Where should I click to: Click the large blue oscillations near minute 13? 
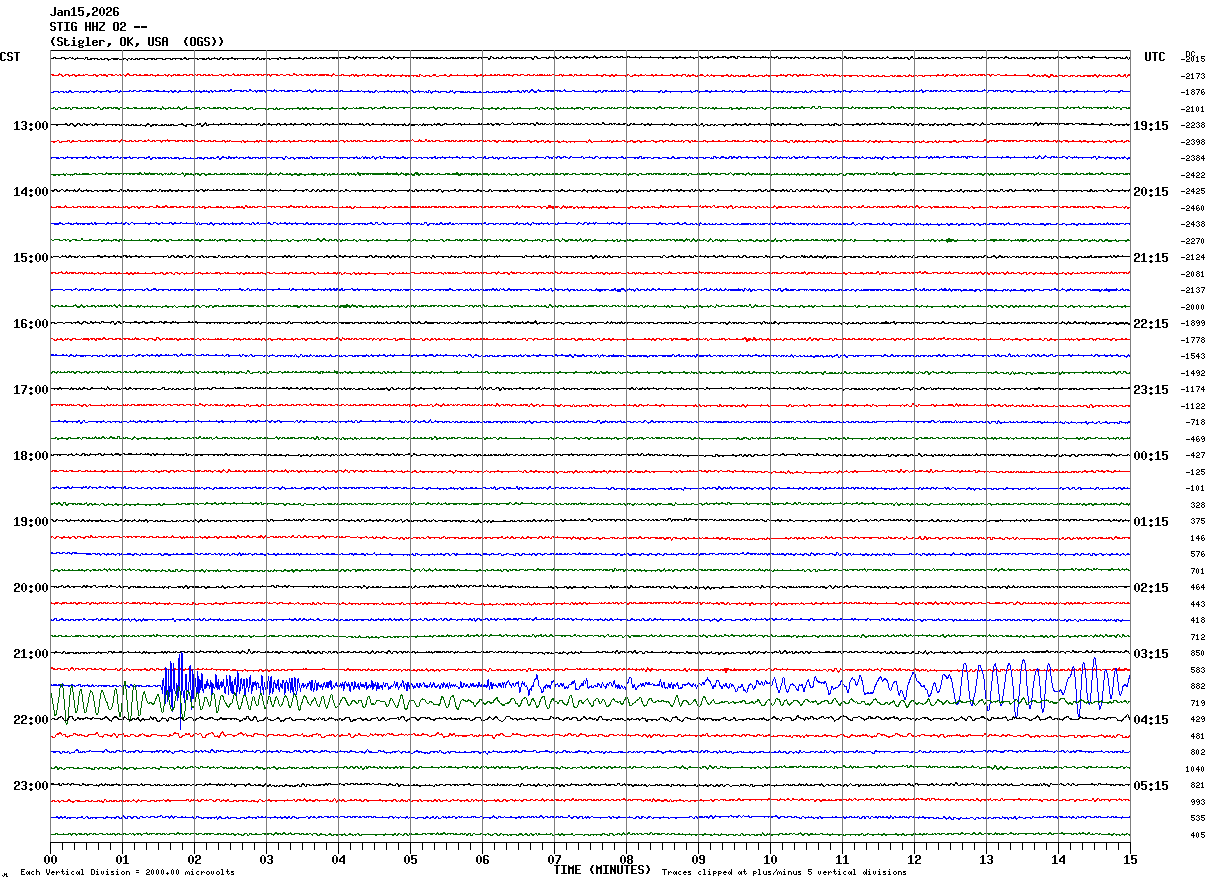1000,685
